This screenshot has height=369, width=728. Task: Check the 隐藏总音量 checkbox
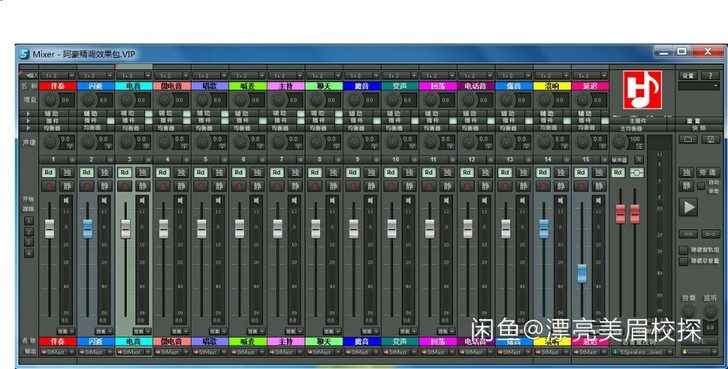[x=683, y=262]
